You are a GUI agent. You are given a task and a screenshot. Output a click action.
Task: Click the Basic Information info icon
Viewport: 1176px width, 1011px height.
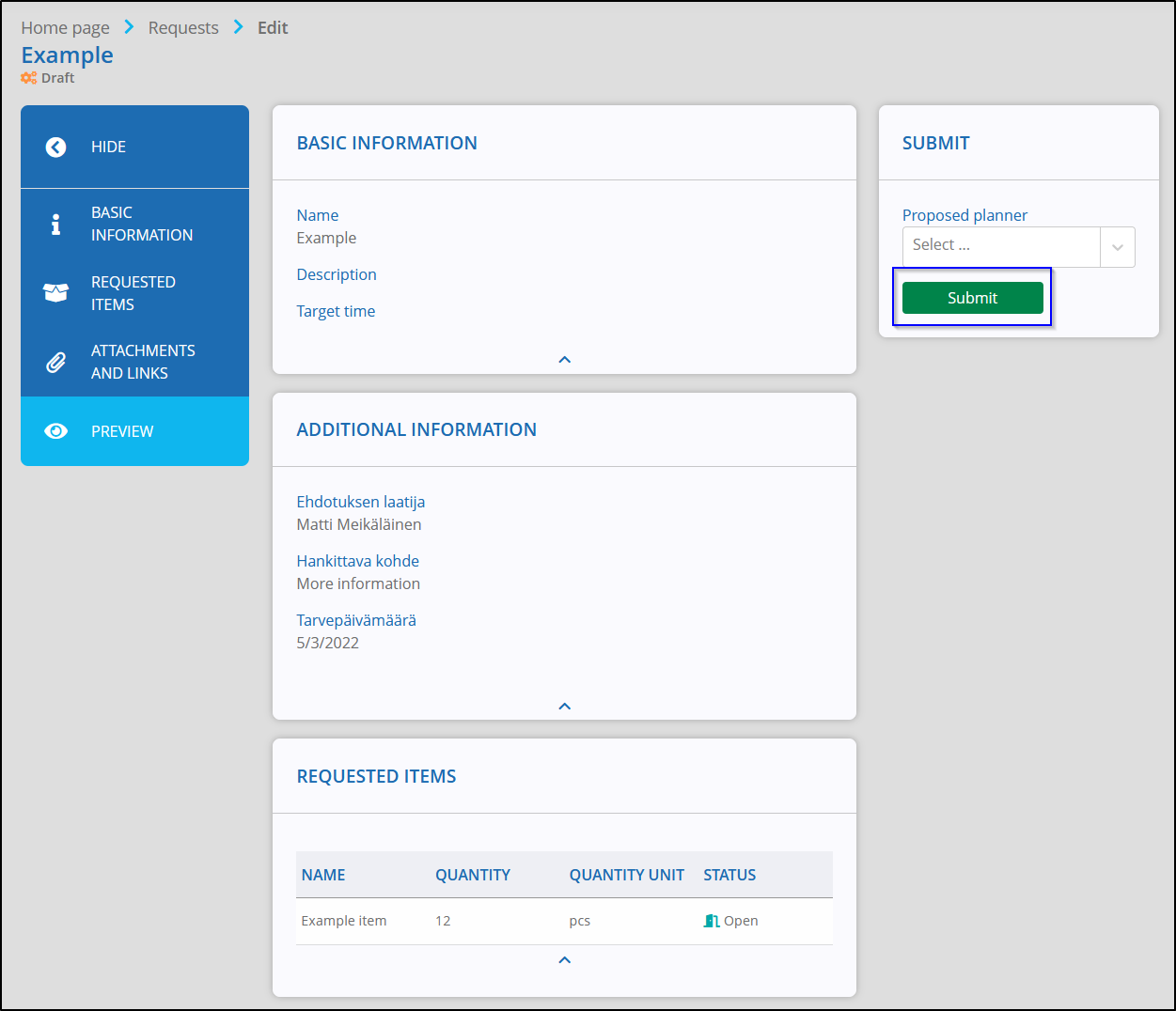(x=55, y=225)
